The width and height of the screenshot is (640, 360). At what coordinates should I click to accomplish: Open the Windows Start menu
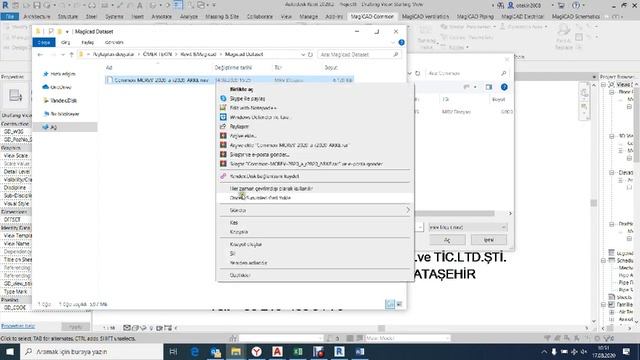point(10,351)
